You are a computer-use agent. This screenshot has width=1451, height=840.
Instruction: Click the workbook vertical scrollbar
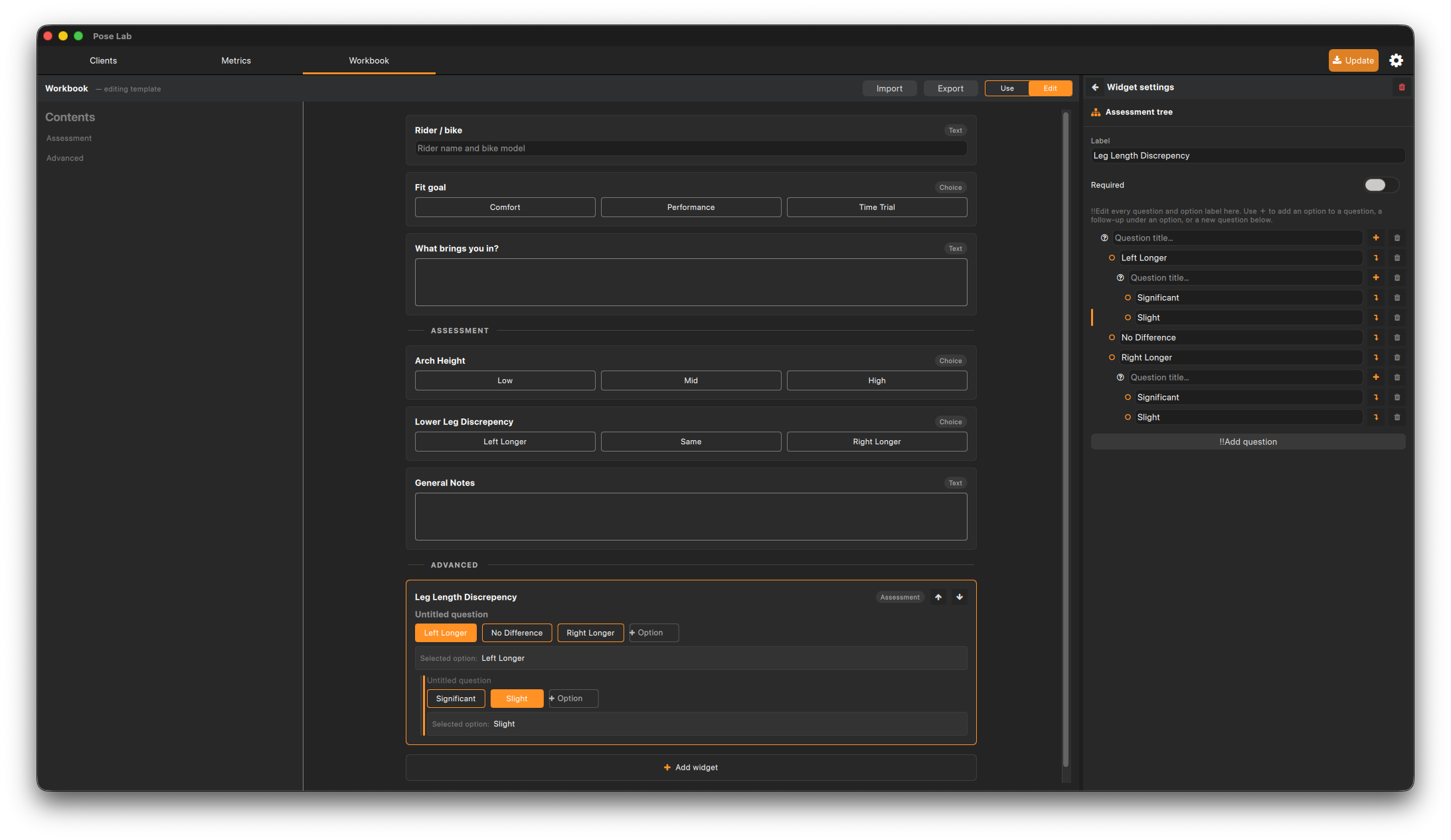[1066, 438]
